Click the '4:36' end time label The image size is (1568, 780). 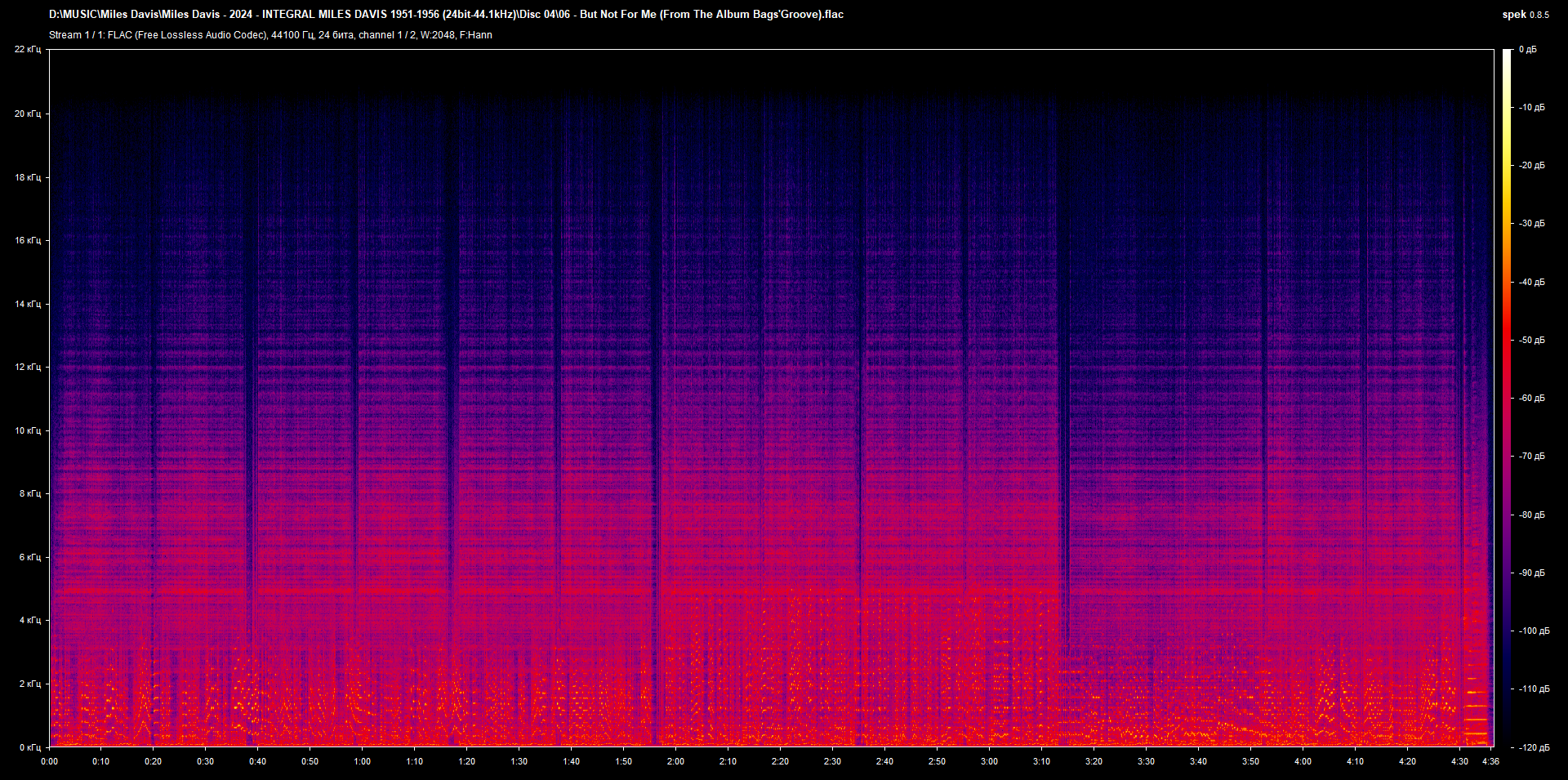click(1490, 761)
